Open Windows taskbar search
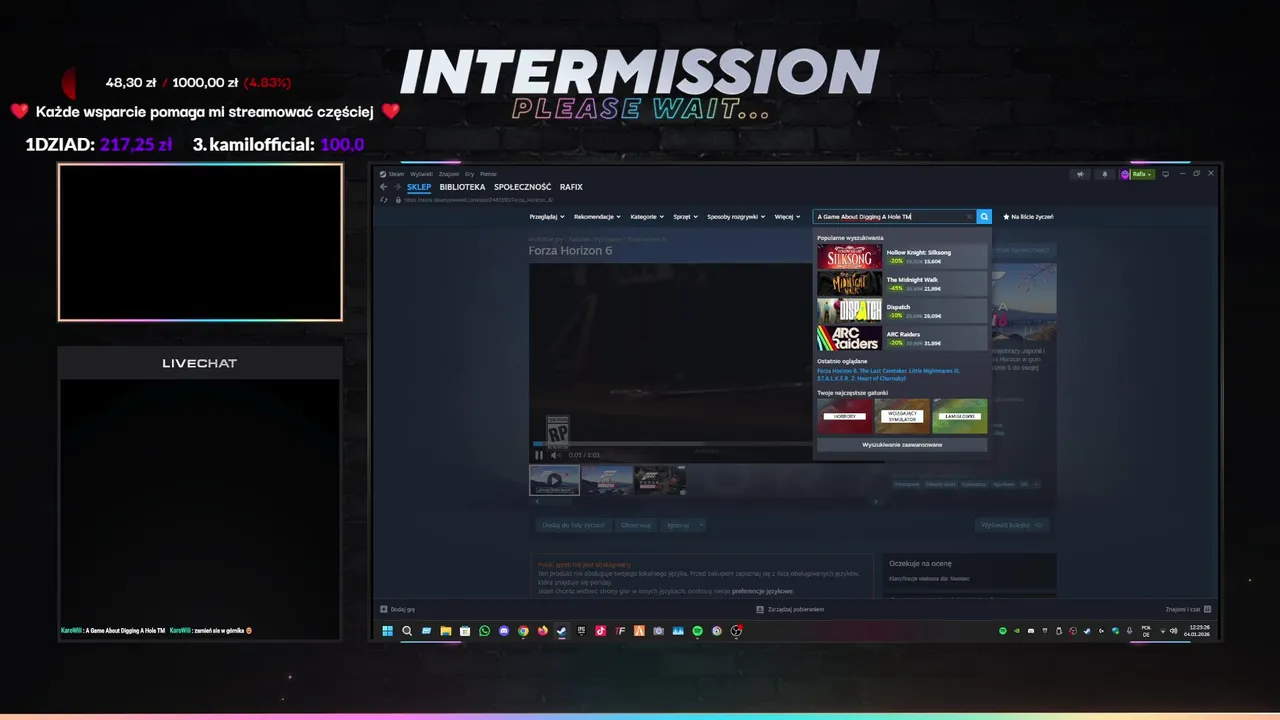Viewport: 1280px width, 720px height. click(x=407, y=631)
